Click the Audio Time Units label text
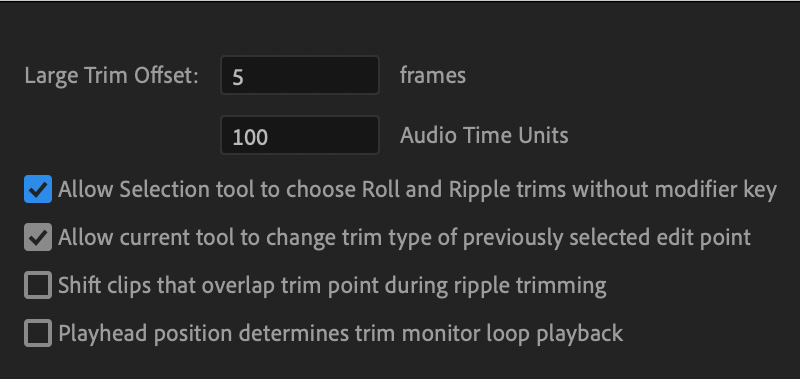Screen dimensions: 800x379 484,136
